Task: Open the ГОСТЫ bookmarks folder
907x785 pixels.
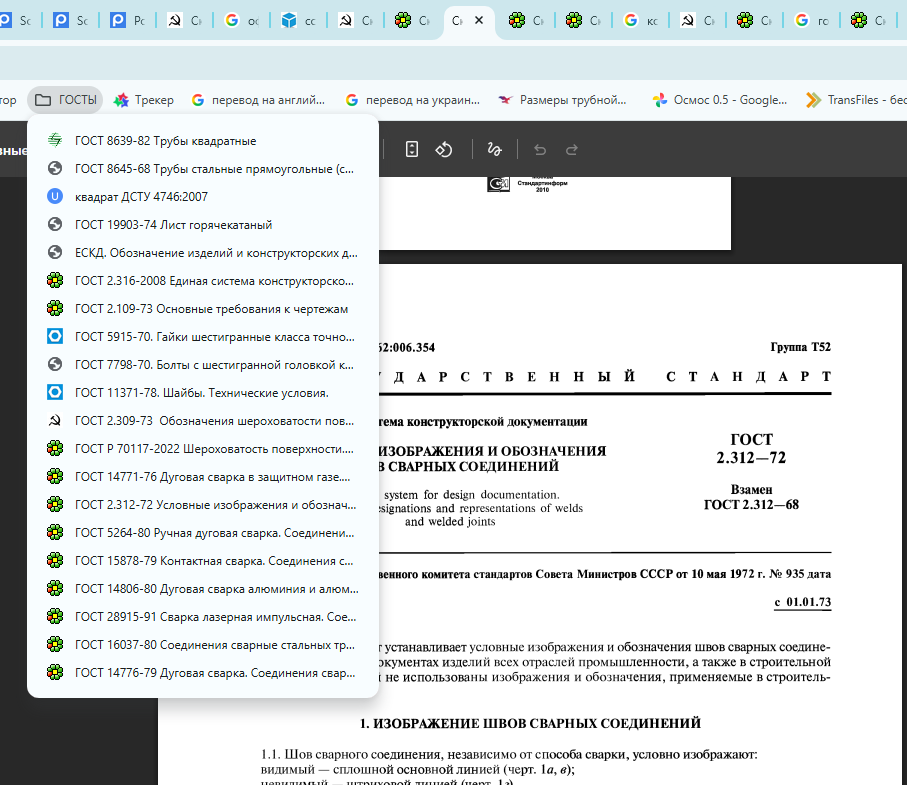Action: tap(65, 100)
